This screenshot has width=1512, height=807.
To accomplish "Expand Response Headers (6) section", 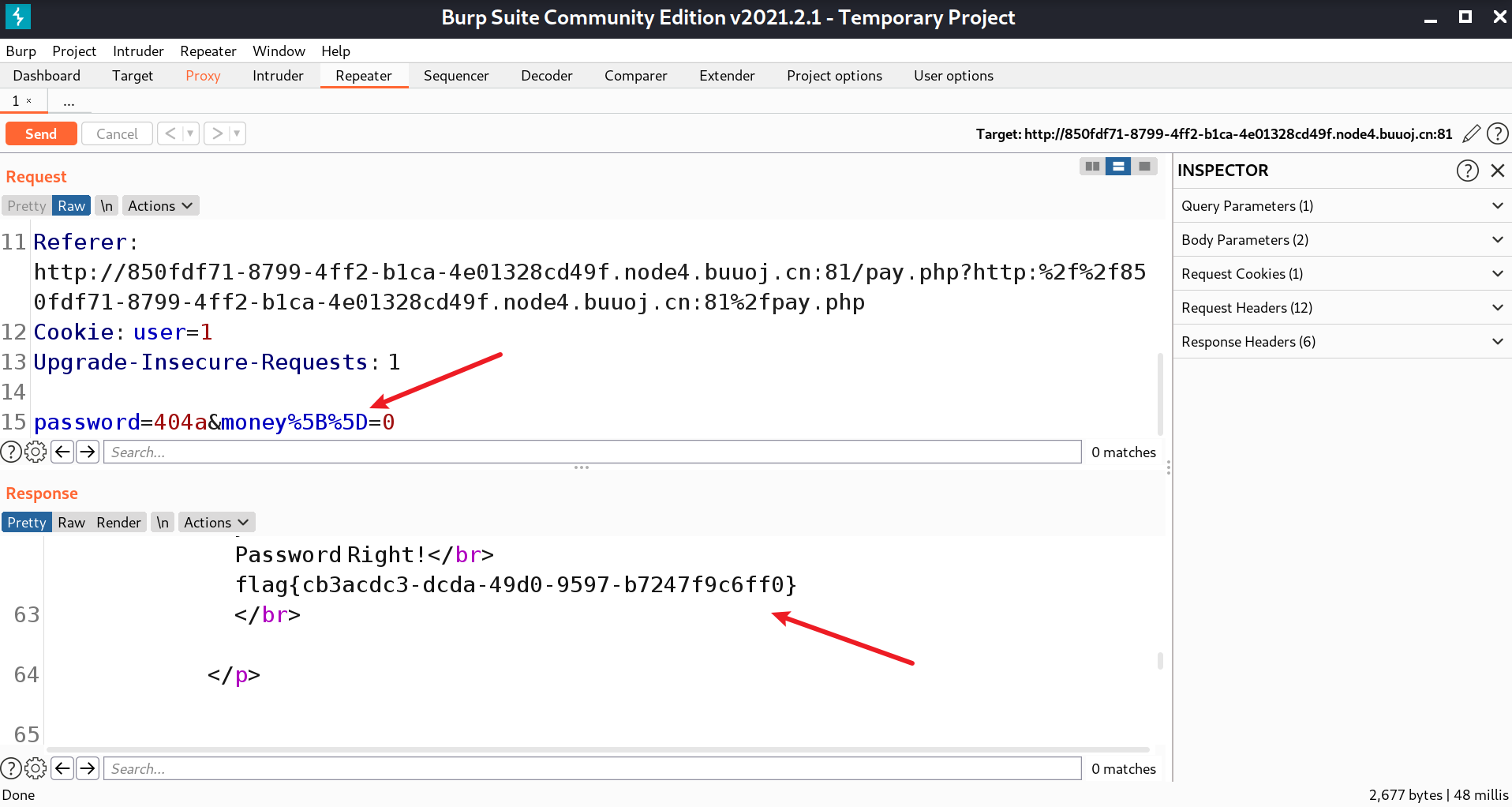I will [x=1342, y=342].
